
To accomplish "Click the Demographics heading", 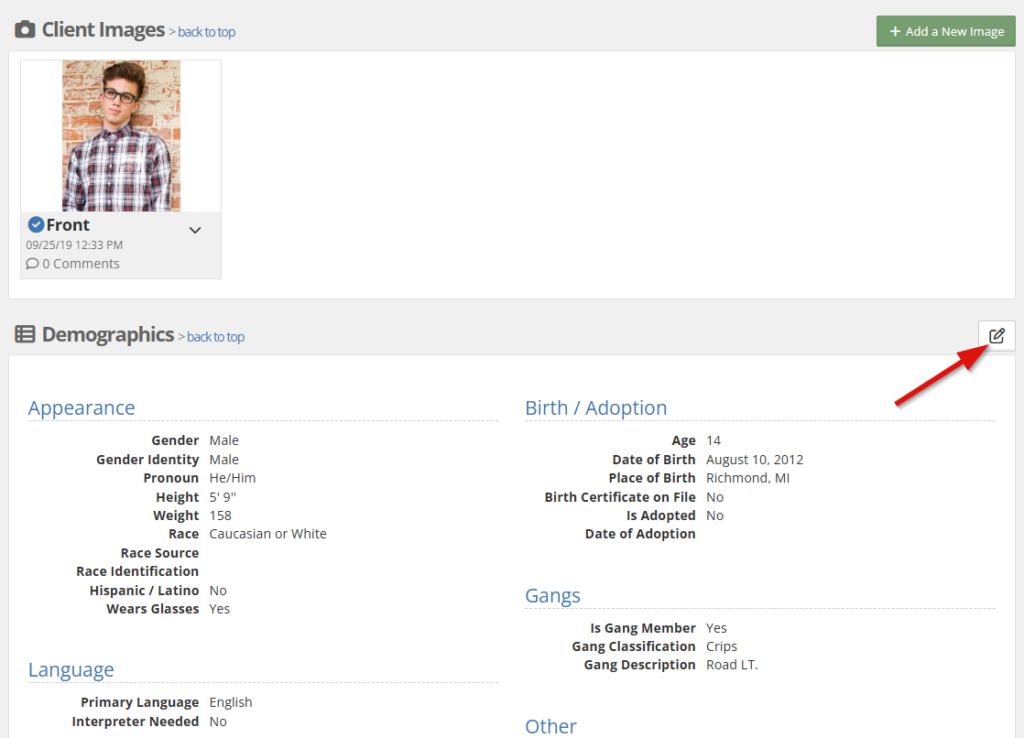I will click(108, 335).
